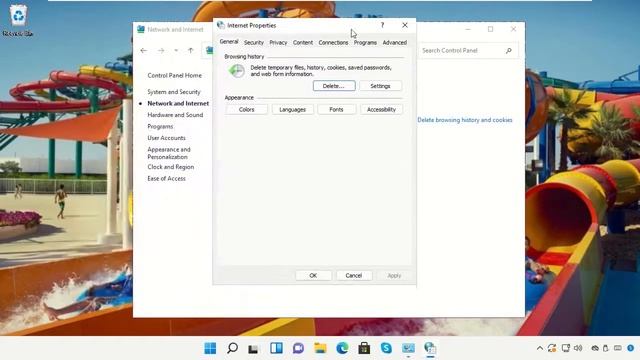Open the notification badge in tray
Screen dimensions: 640x360
[631, 348]
